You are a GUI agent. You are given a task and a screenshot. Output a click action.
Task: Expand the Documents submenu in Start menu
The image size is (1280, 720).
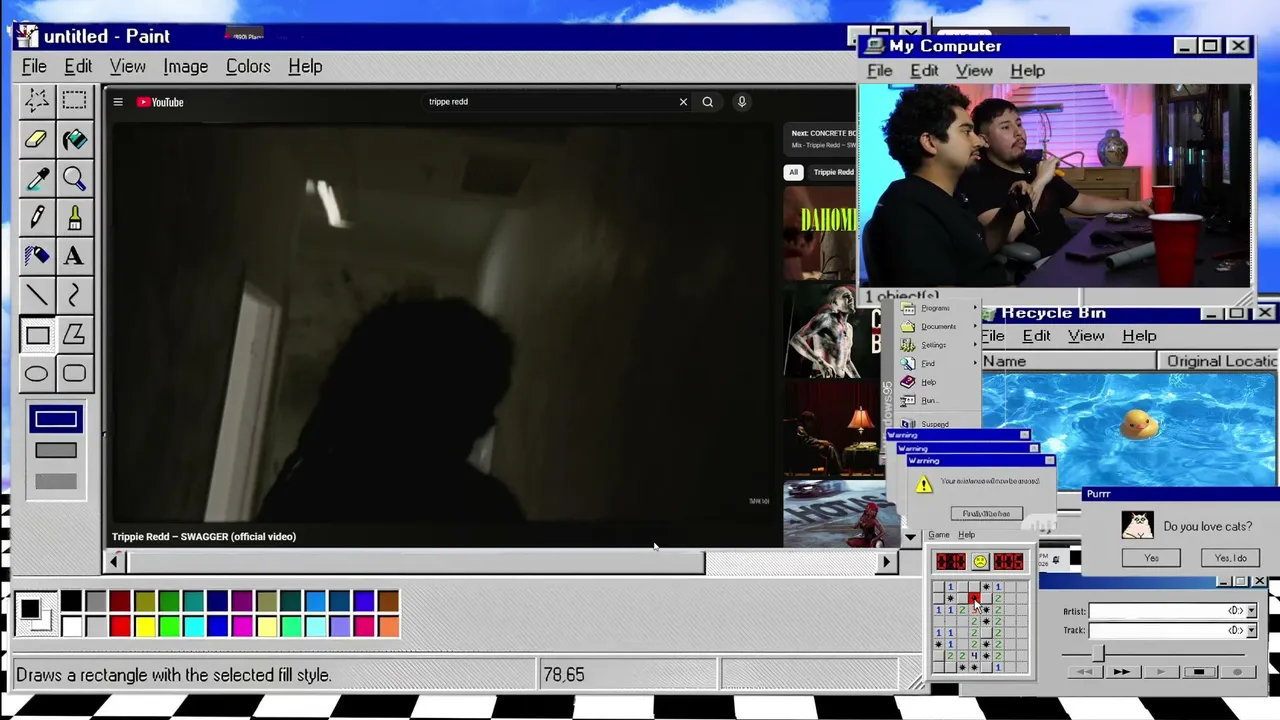pyautogui.click(x=939, y=327)
